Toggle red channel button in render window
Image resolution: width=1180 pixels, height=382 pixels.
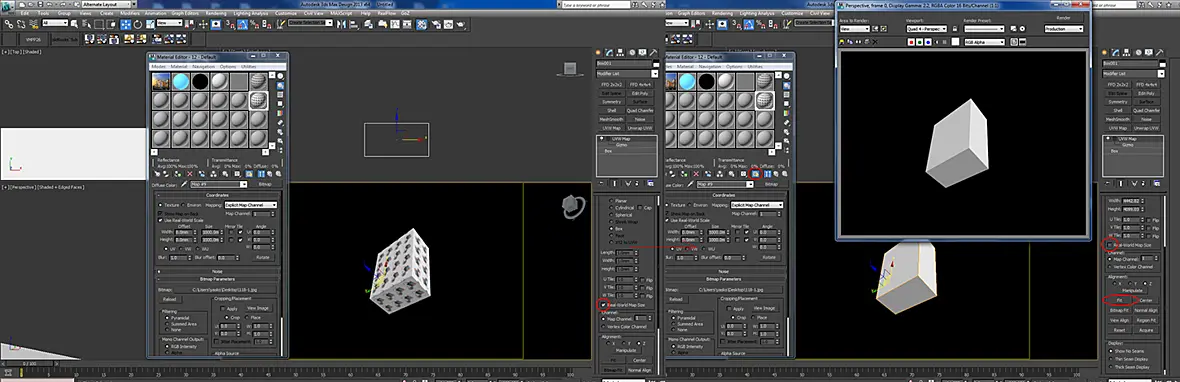pyautogui.click(x=911, y=42)
